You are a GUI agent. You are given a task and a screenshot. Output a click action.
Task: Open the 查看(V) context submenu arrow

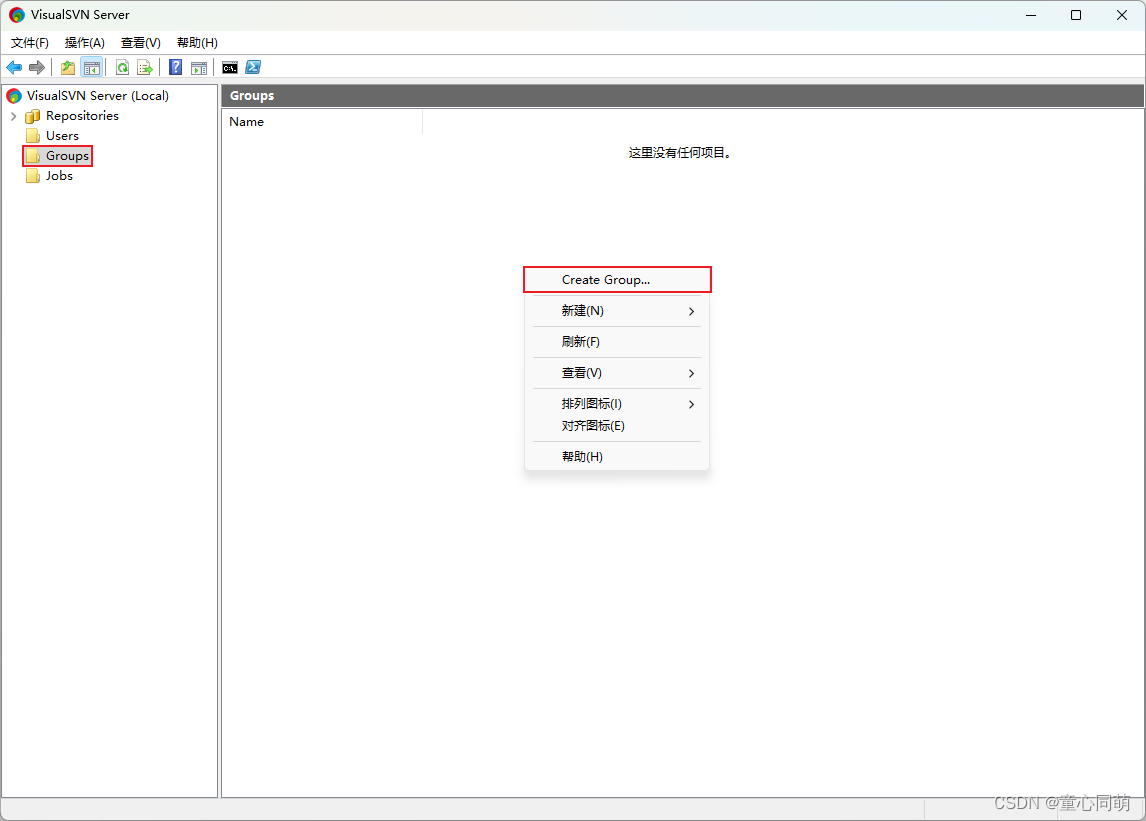click(691, 374)
